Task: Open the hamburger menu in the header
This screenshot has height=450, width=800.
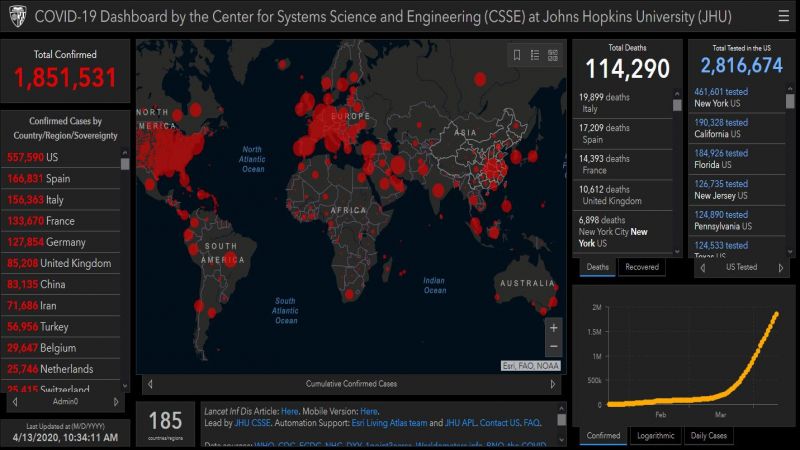Action: (x=784, y=16)
